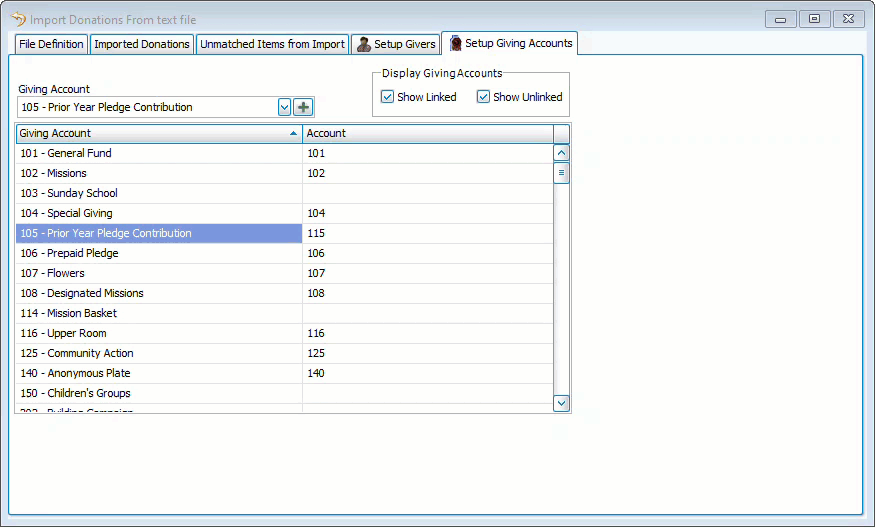876x528 pixels.
Task: Click the scroll down arrow of list
Action: (561, 403)
